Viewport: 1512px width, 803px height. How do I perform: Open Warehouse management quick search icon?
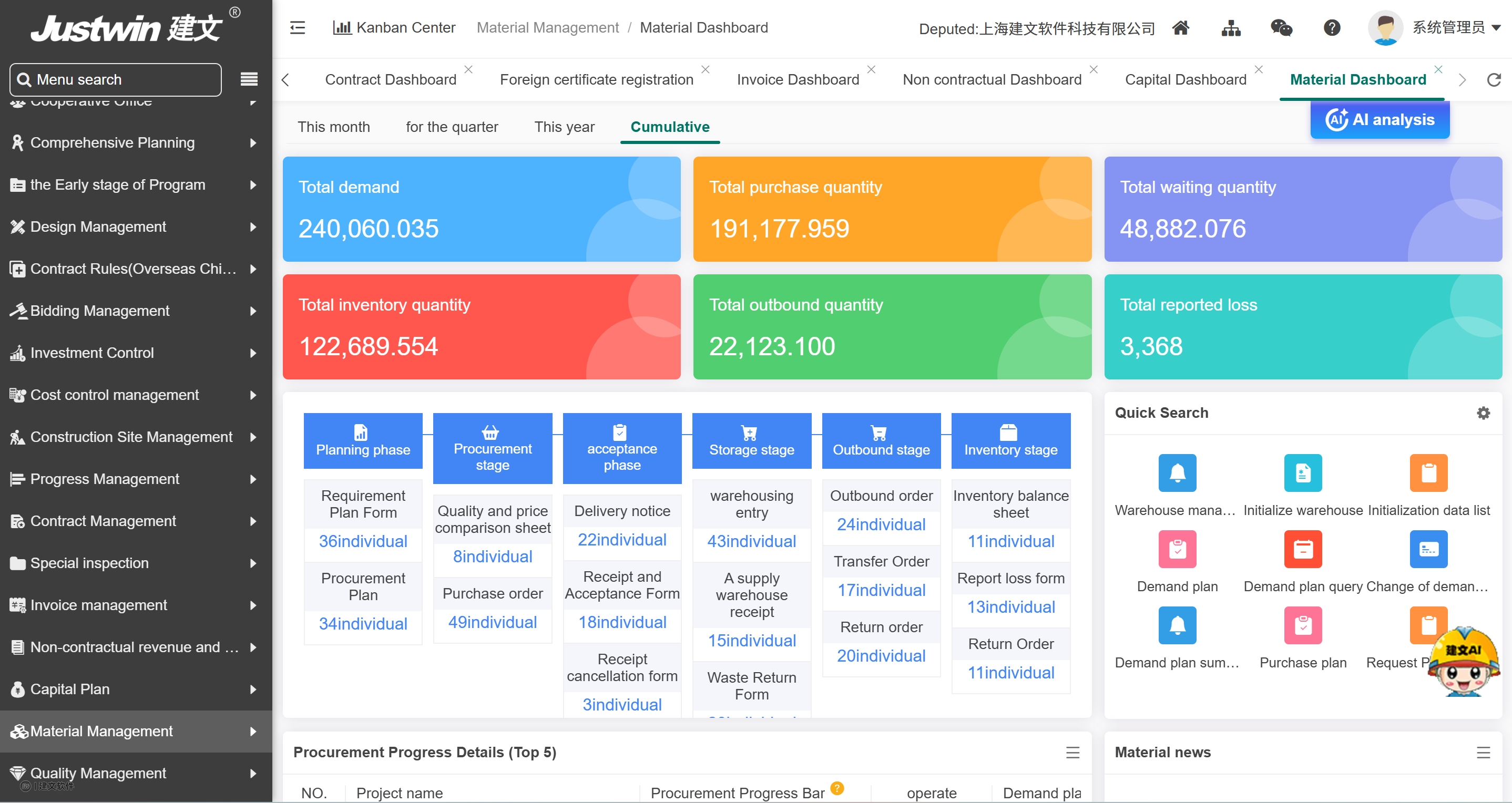tap(1177, 473)
